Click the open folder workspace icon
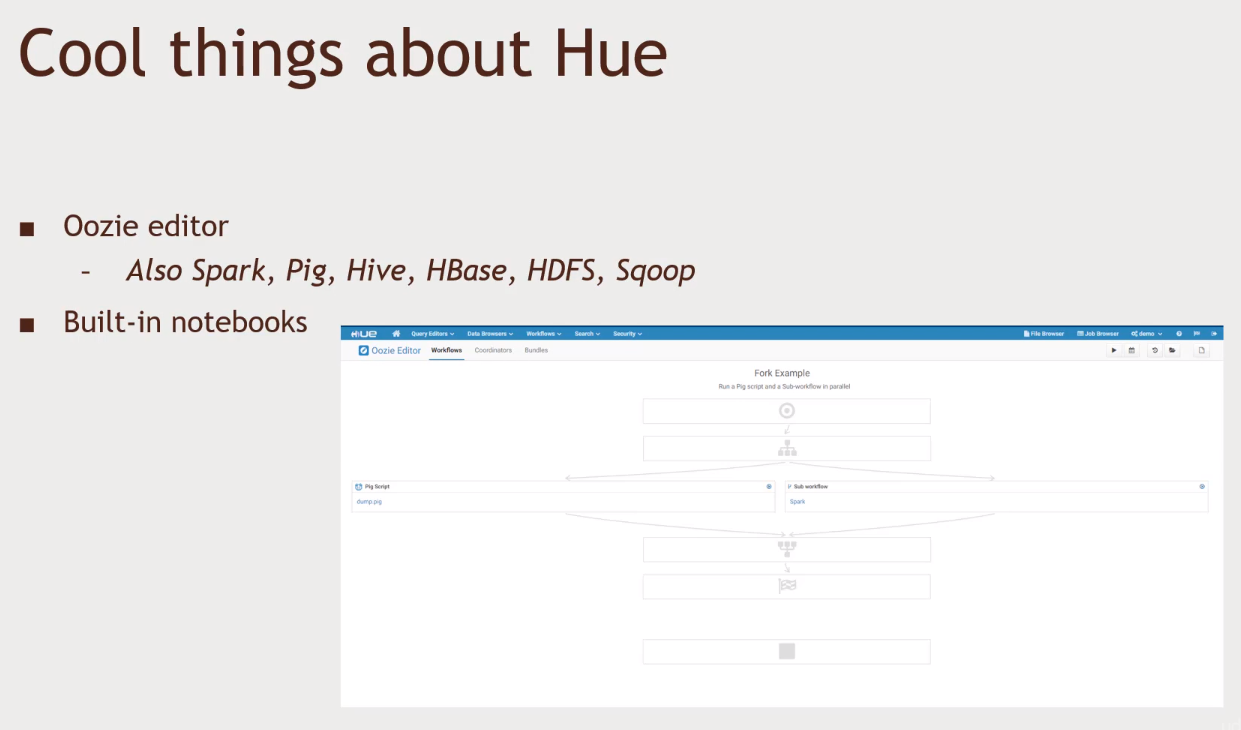The image size is (1241, 730). pos(1172,351)
